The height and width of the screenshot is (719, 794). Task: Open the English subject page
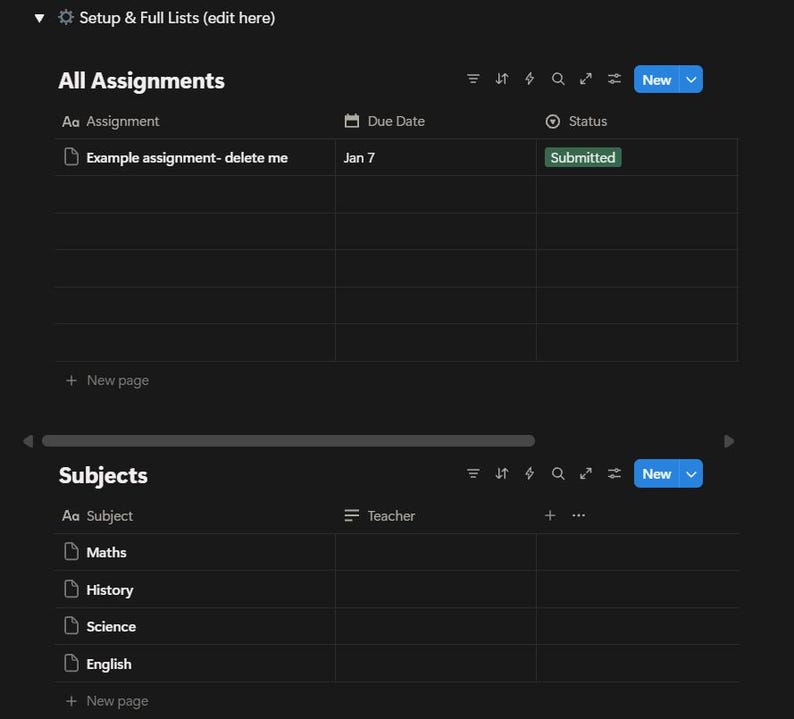tap(109, 664)
